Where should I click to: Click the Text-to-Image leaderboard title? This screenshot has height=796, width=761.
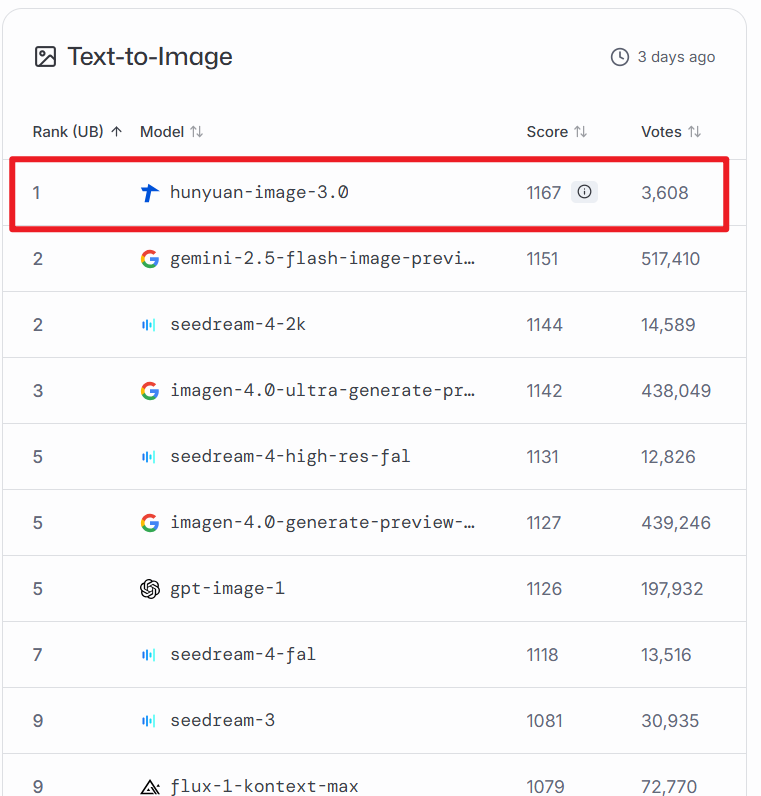[x=150, y=57]
